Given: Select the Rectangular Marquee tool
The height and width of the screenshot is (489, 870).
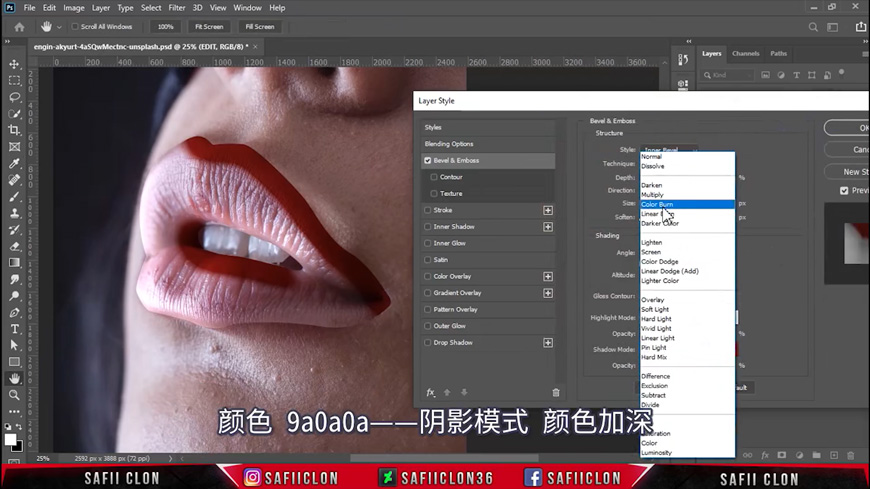Looking at the screenshot, I should [14, 80].
